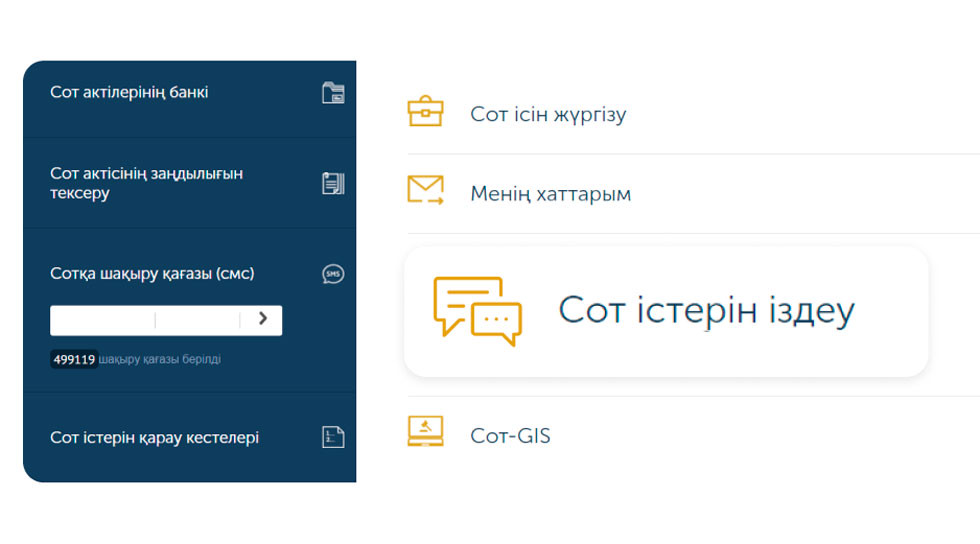Go to Менің хаттарым
Image resolution: width=980 pixels, height=544 pixels.
pos(550,194)
